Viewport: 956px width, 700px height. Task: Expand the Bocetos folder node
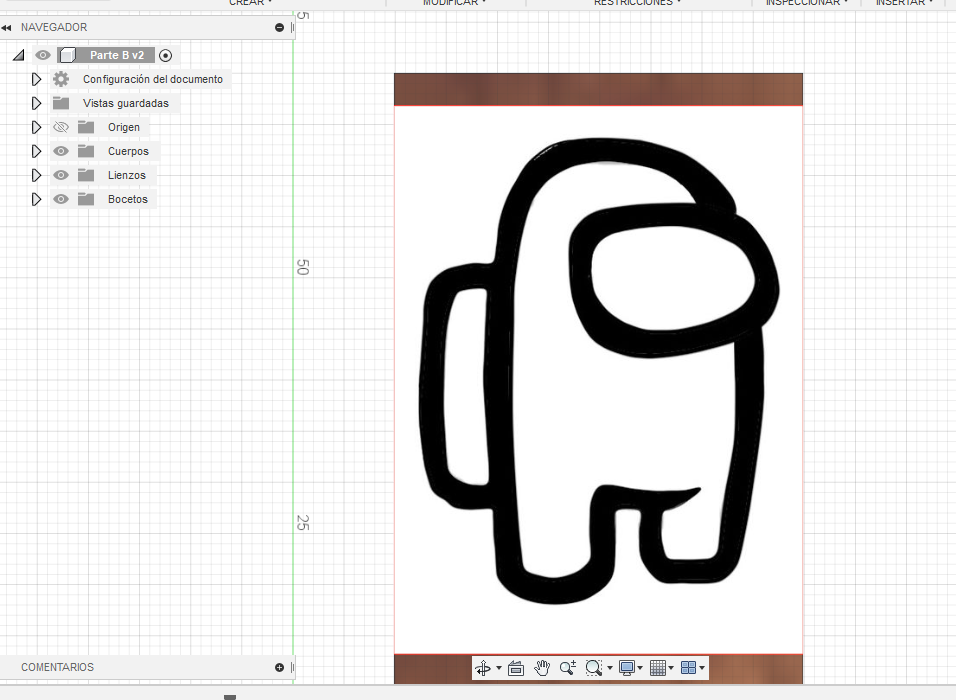(x=37, y=199)
